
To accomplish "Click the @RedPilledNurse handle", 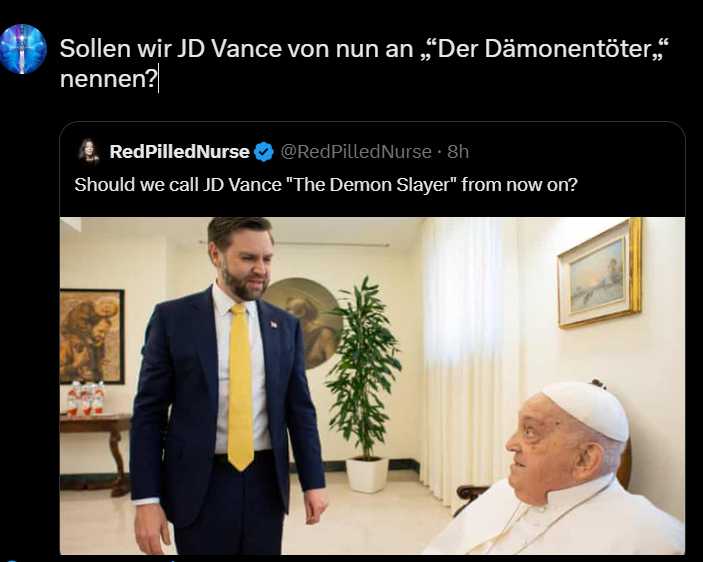I will (355, 152).
